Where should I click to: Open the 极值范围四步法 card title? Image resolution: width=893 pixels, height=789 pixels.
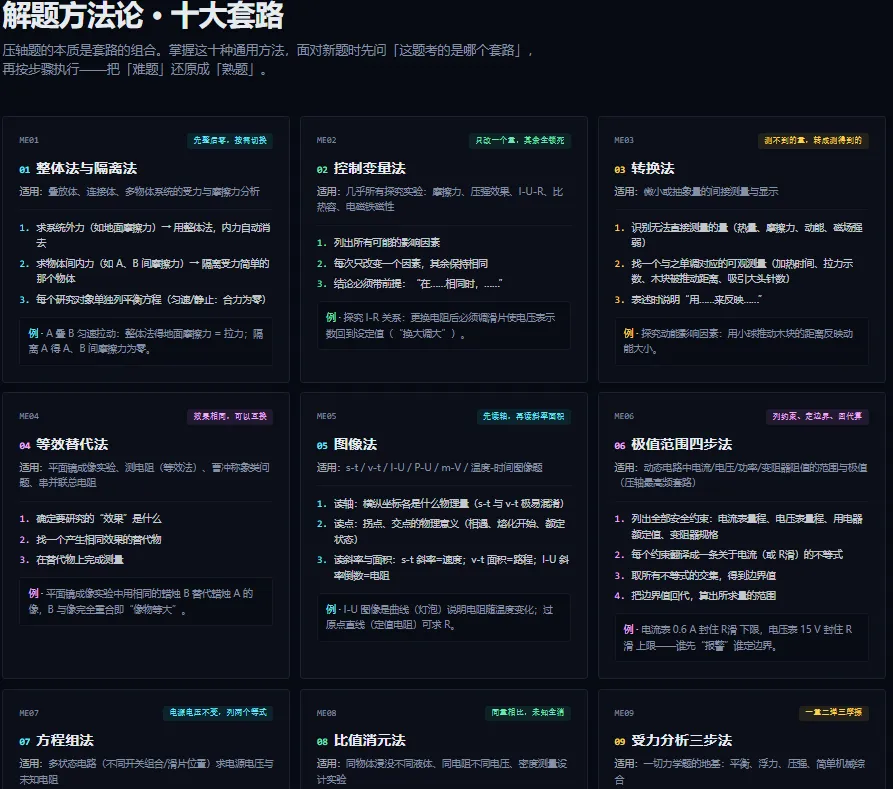682,444
